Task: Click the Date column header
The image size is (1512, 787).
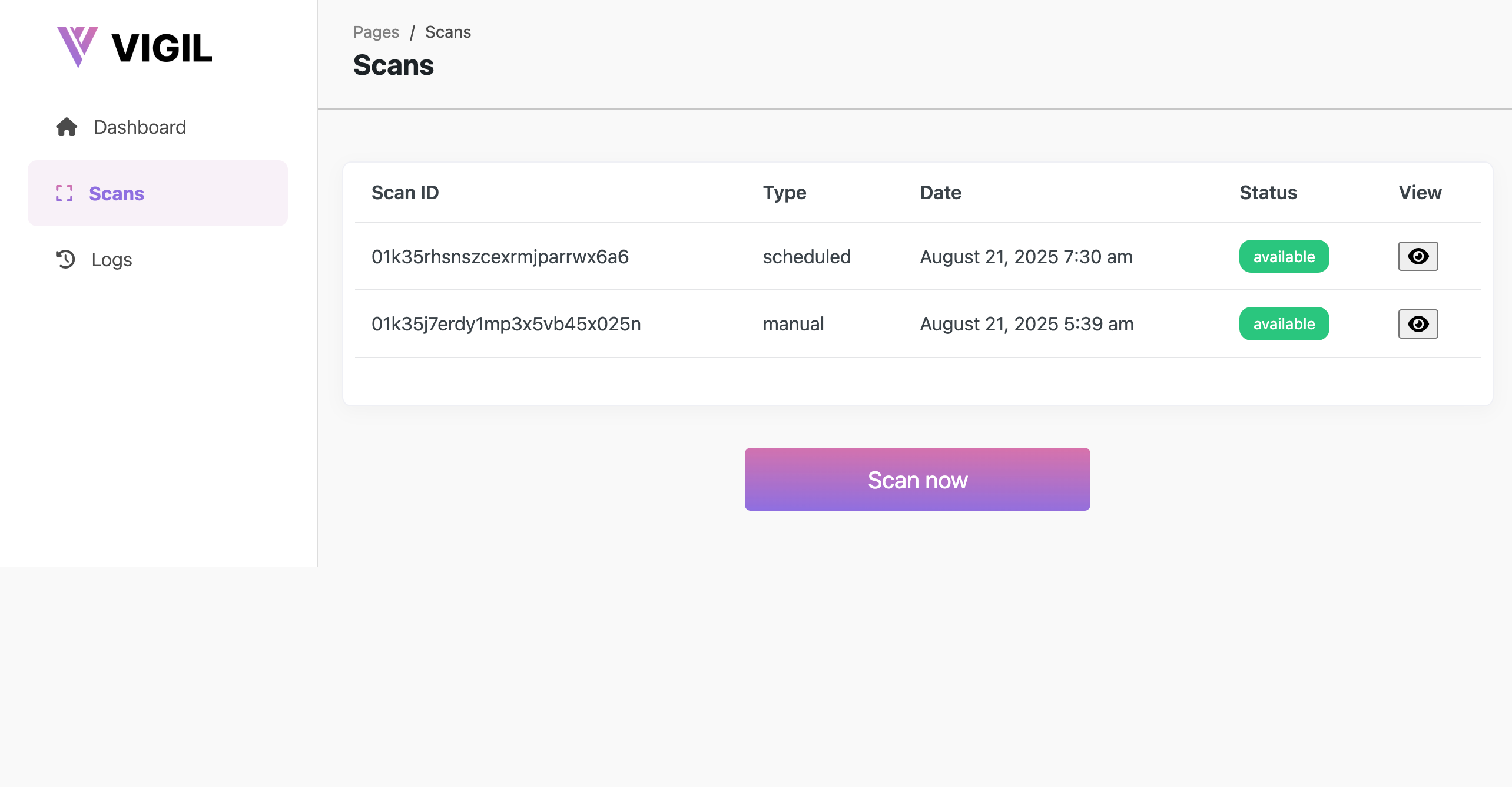Action: pos(940,193)
